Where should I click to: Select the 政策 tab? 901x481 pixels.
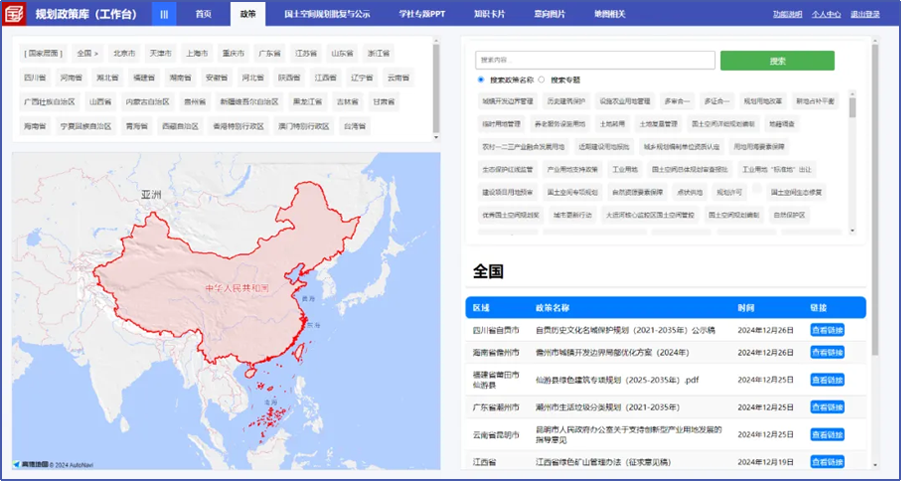(248, 14)
